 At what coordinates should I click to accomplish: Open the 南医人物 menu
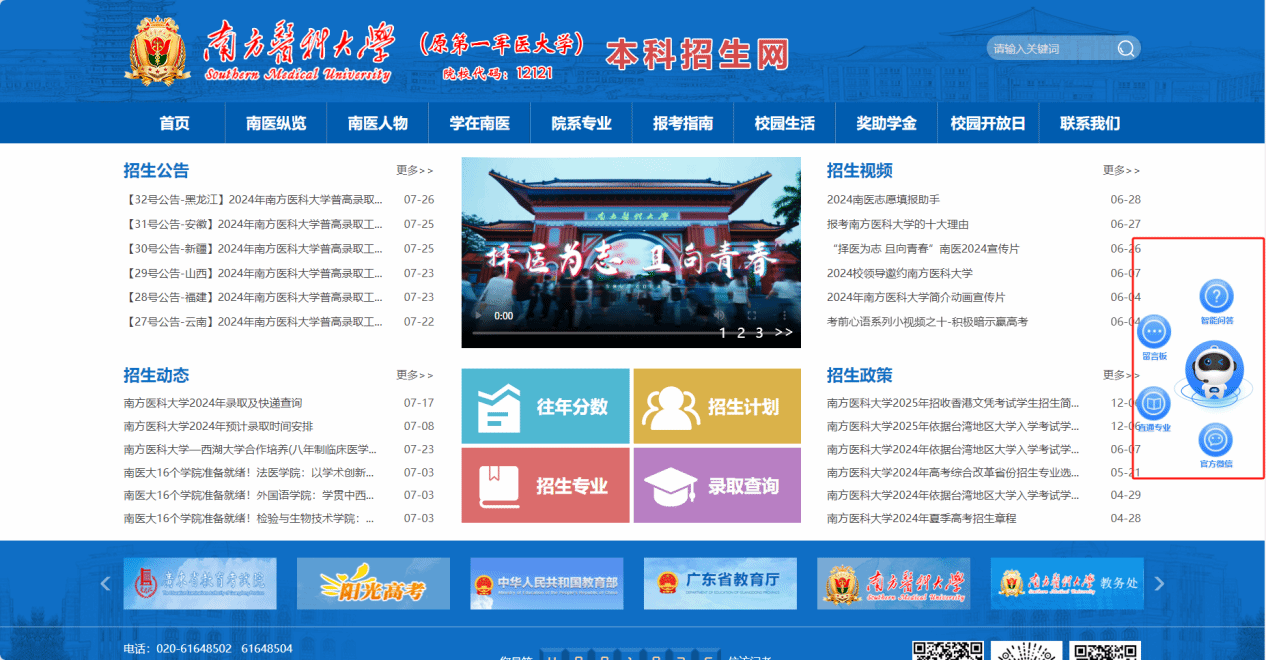click(x=378, y=123)
